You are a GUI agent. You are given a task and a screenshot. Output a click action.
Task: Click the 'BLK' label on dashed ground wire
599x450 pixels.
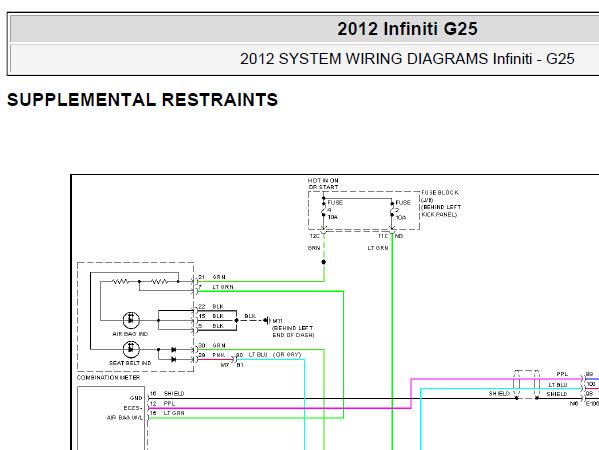(x=250, y=316)
